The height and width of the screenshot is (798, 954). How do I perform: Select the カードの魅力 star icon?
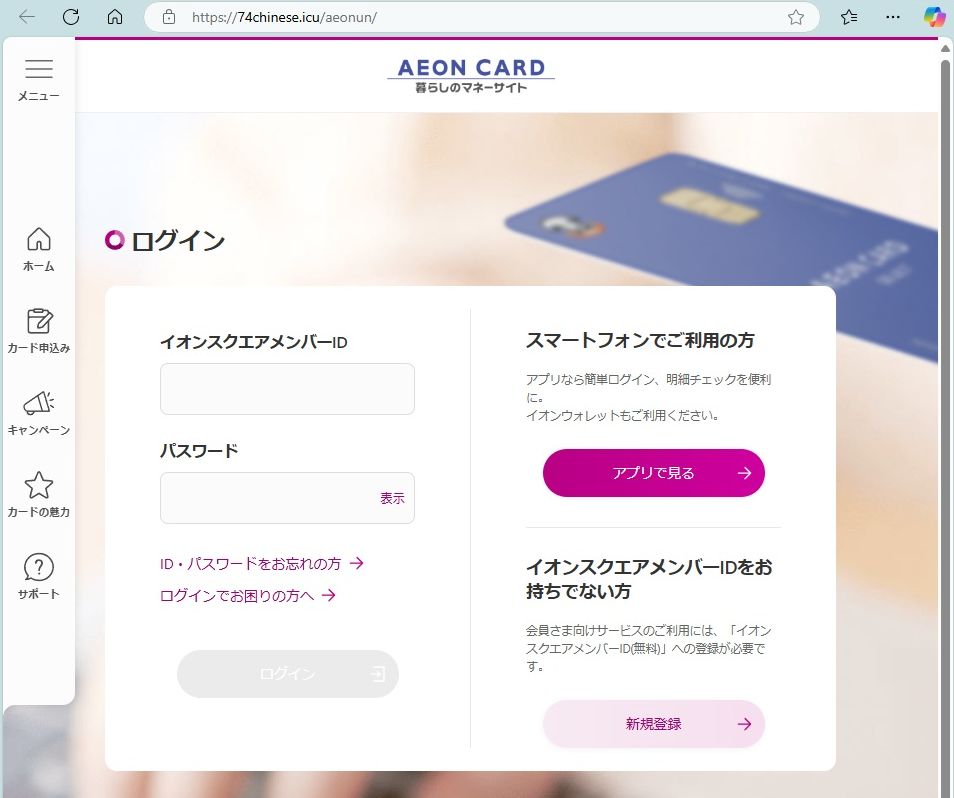point(38,485)
